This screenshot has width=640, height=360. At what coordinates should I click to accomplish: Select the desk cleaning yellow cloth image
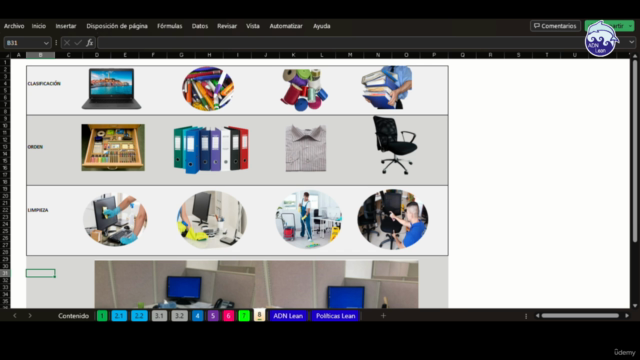[211, 220]
